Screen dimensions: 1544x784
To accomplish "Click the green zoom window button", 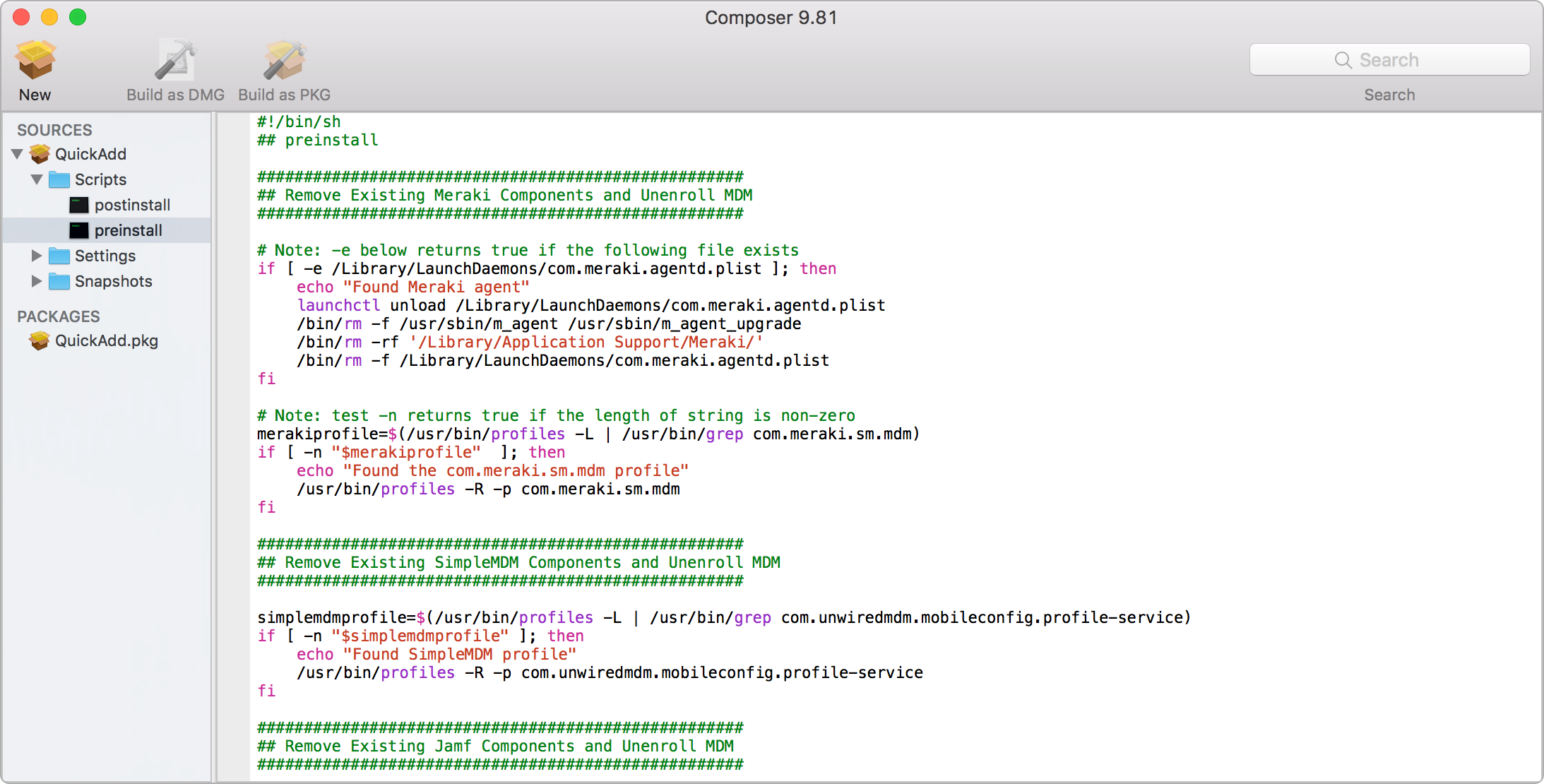I will 78,17.
